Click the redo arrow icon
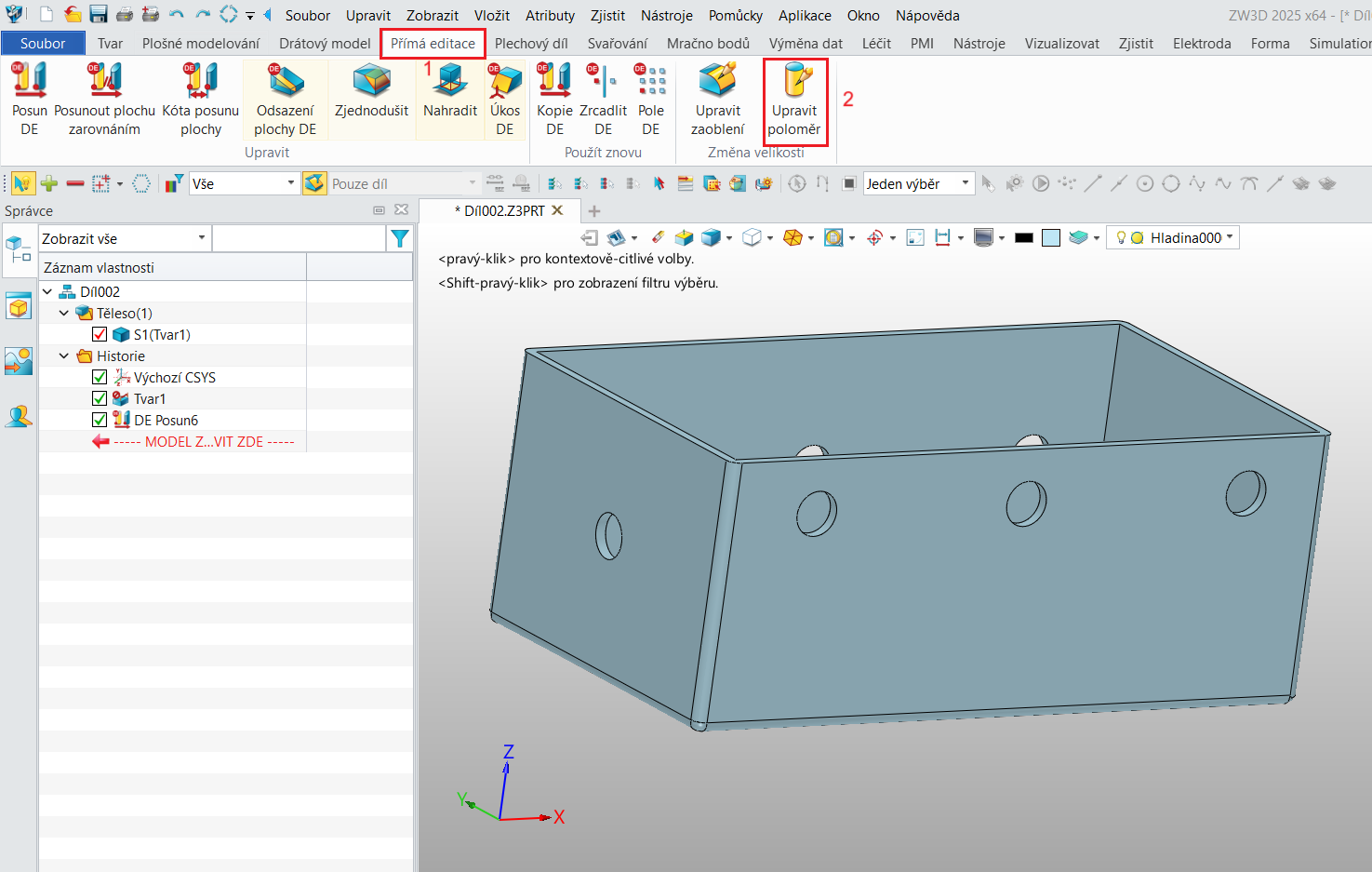 [x=203, y=15]
